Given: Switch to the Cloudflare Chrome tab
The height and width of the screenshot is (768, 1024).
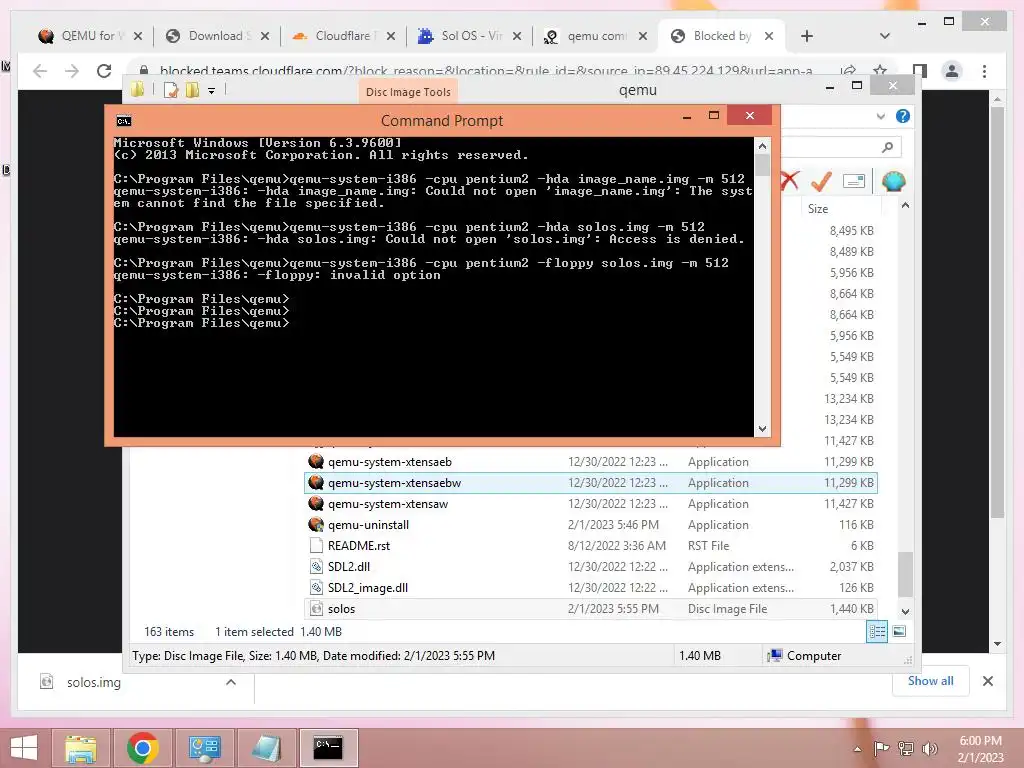Looking at the screenshot, I should (344, 36).
